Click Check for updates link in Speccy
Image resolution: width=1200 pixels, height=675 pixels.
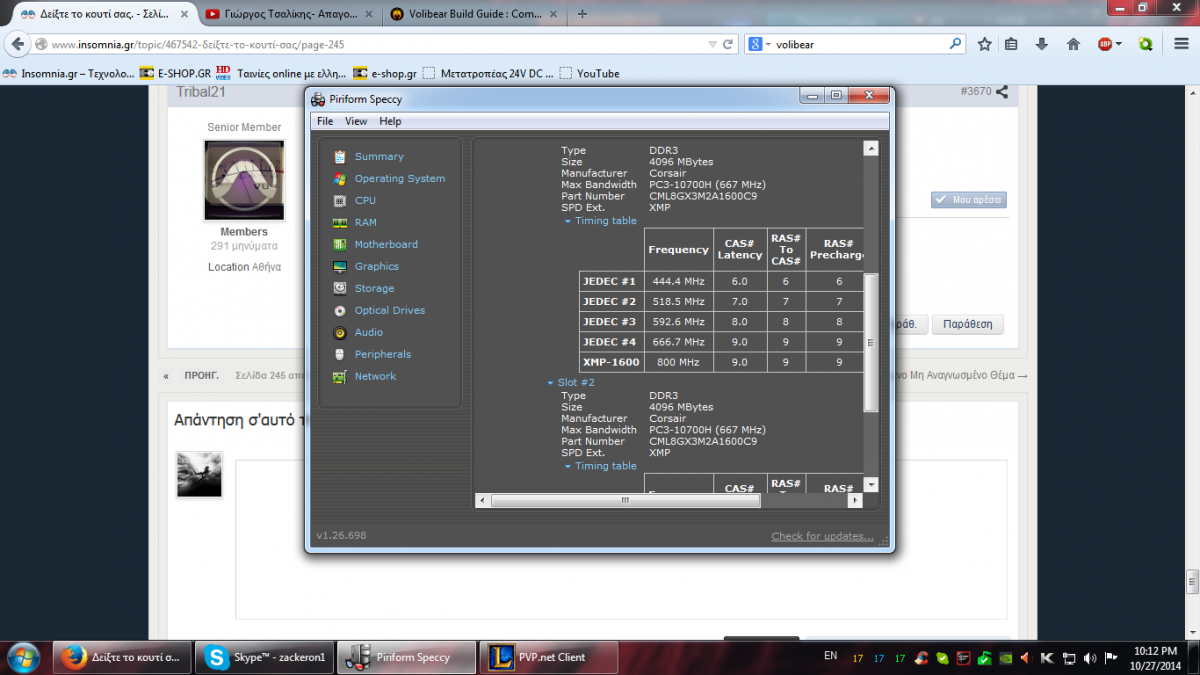pos(822,536)
